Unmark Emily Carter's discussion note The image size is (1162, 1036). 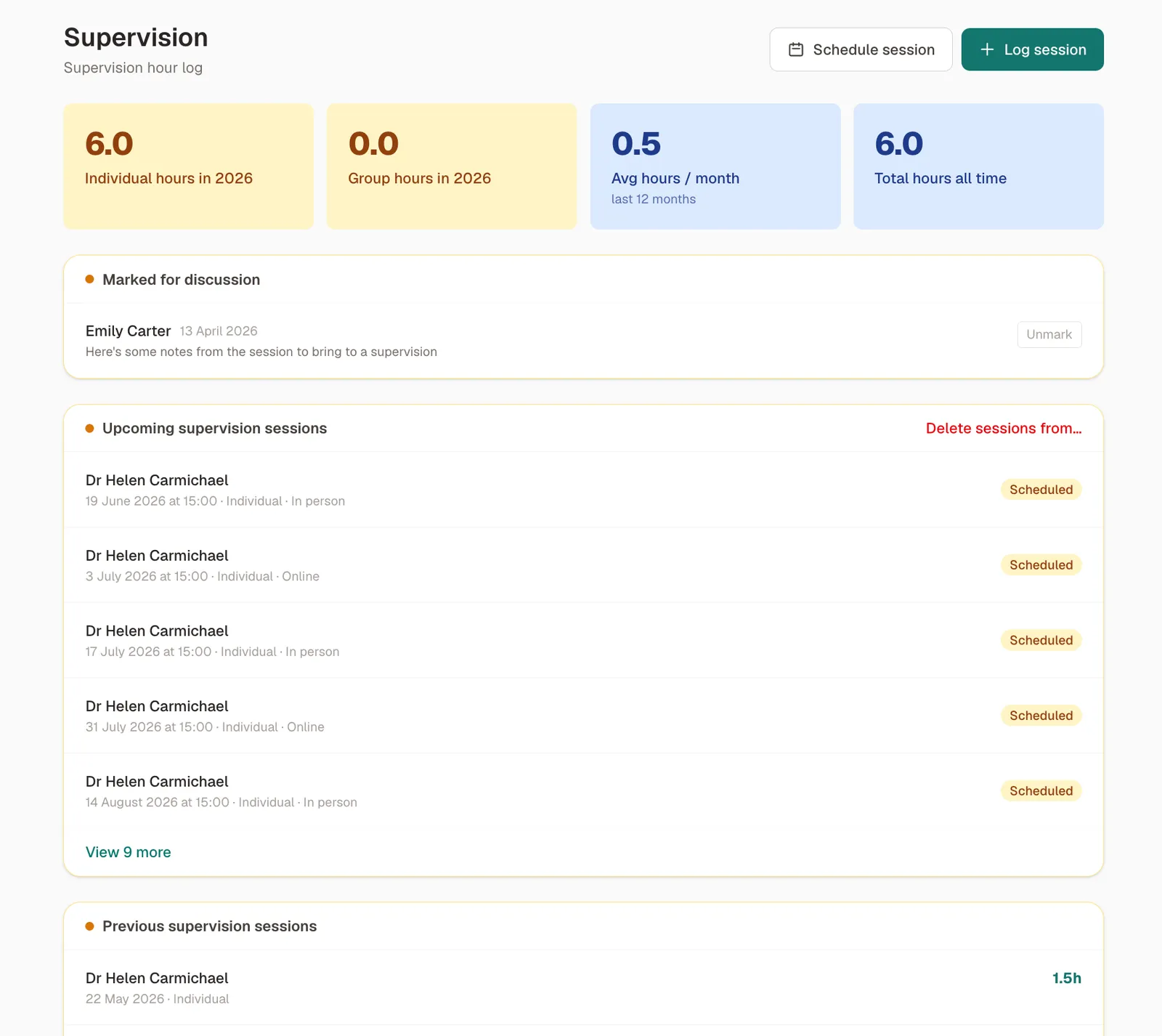click(x=1049, y=334)
